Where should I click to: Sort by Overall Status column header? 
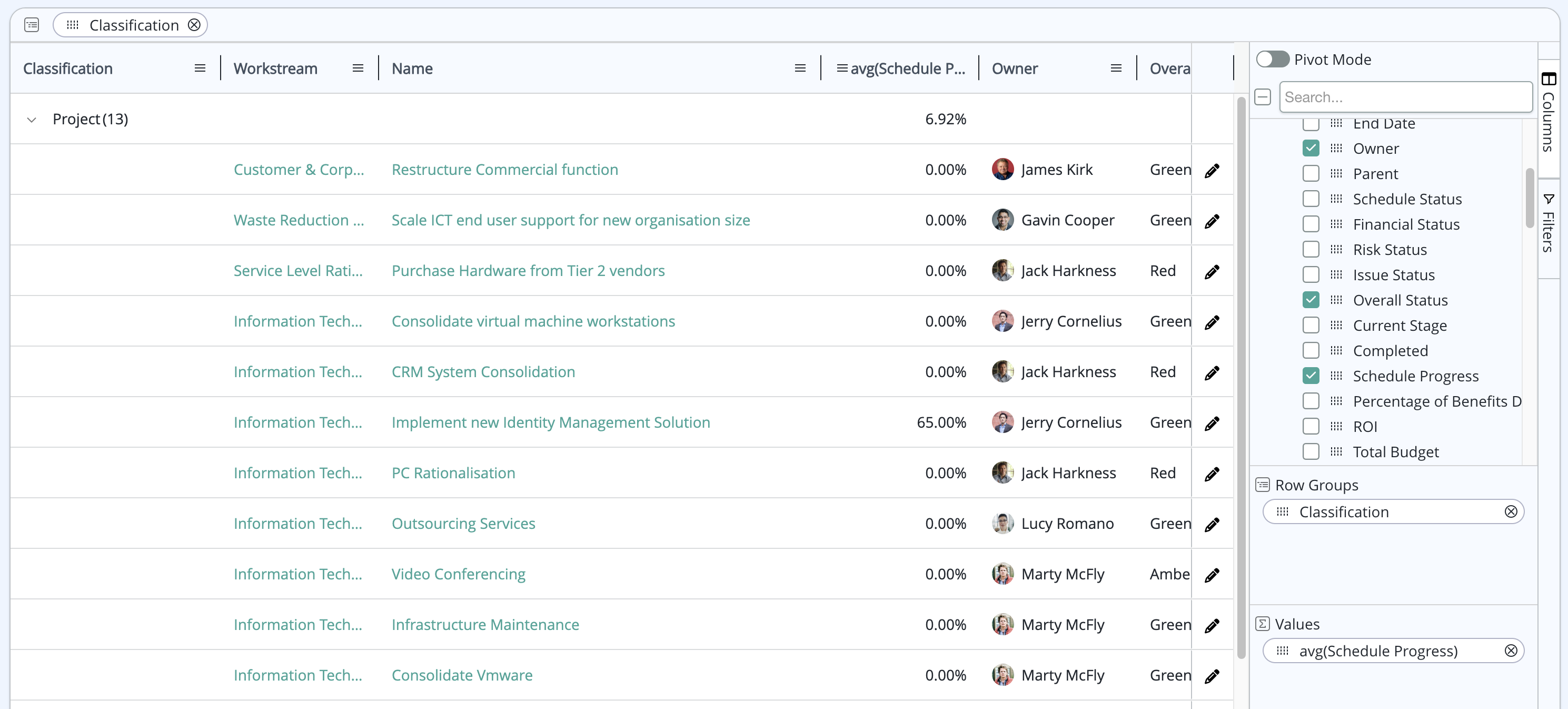[x=1169, y=68]
